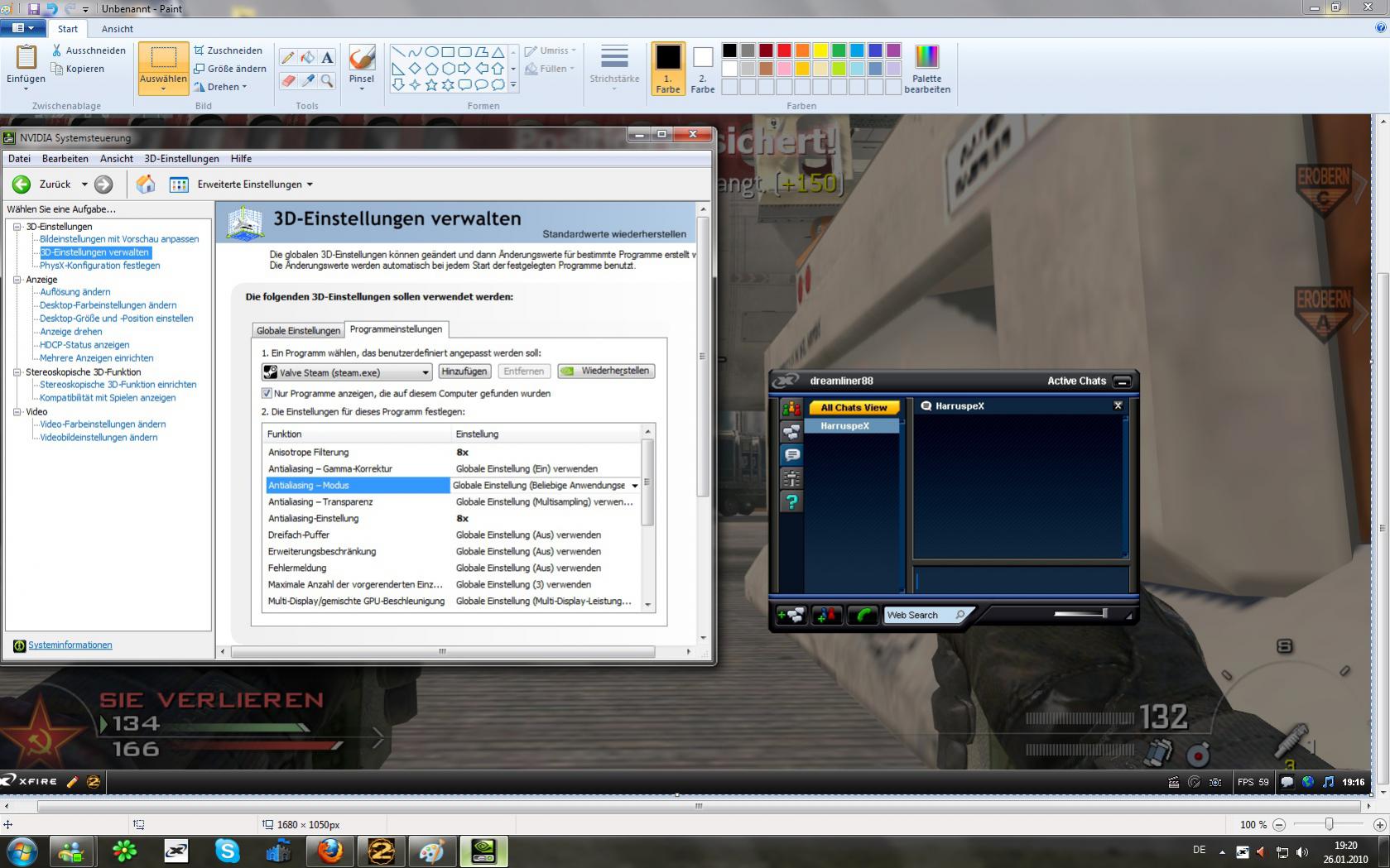
Task: Click the NVIDIA home icon
Action: [x=146, y=184]
